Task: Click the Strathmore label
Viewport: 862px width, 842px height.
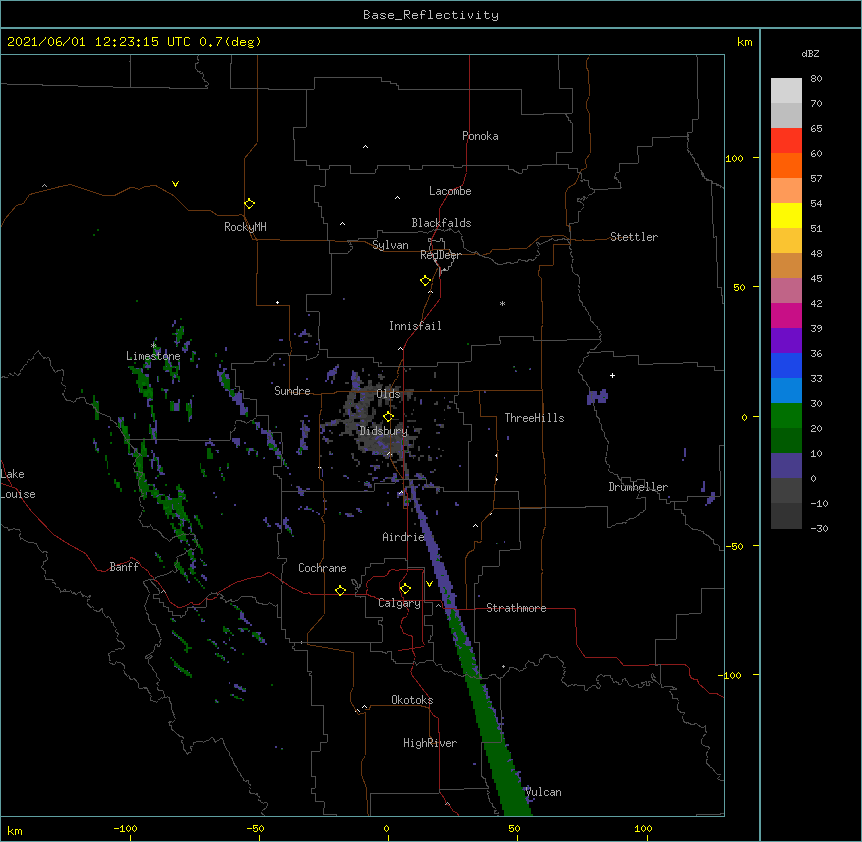Action: (x=516, y=608)
